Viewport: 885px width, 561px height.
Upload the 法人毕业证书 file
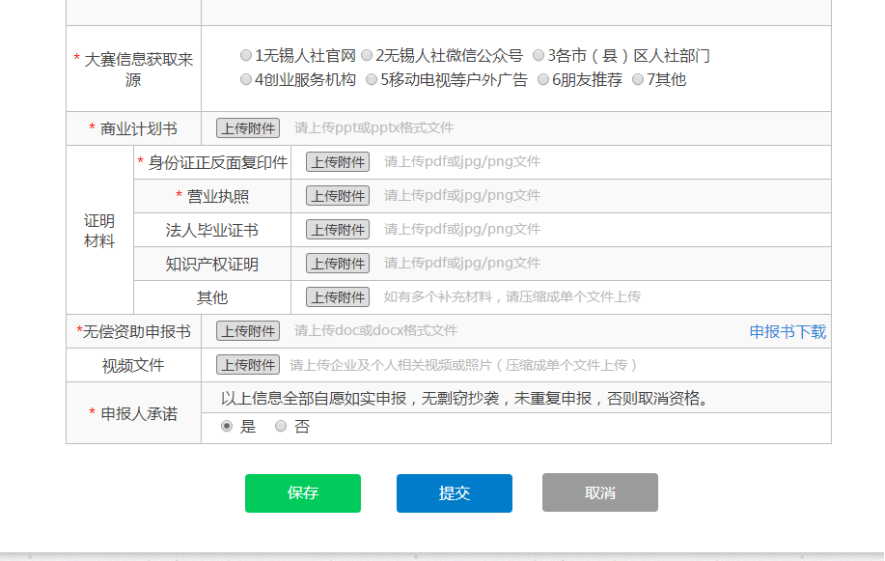tap(337, 230)
